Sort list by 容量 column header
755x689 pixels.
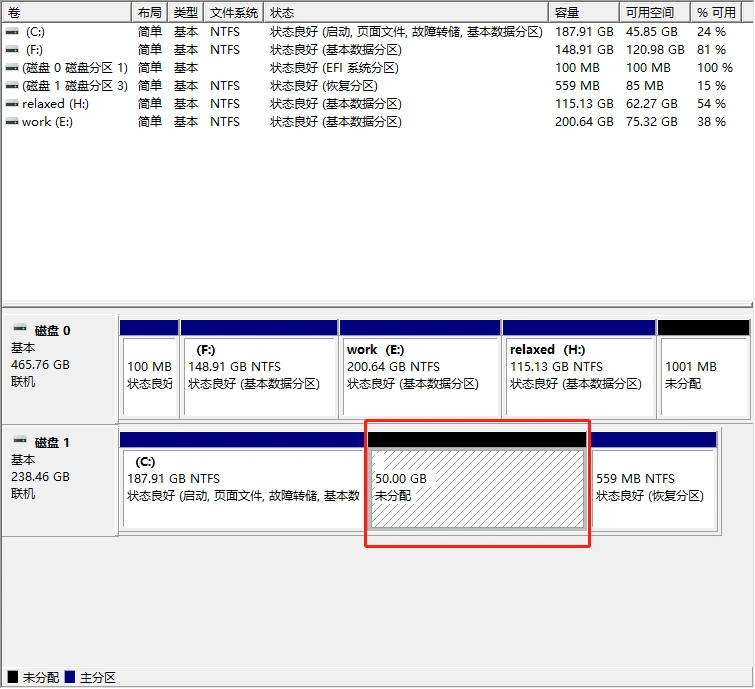point(583,12)
